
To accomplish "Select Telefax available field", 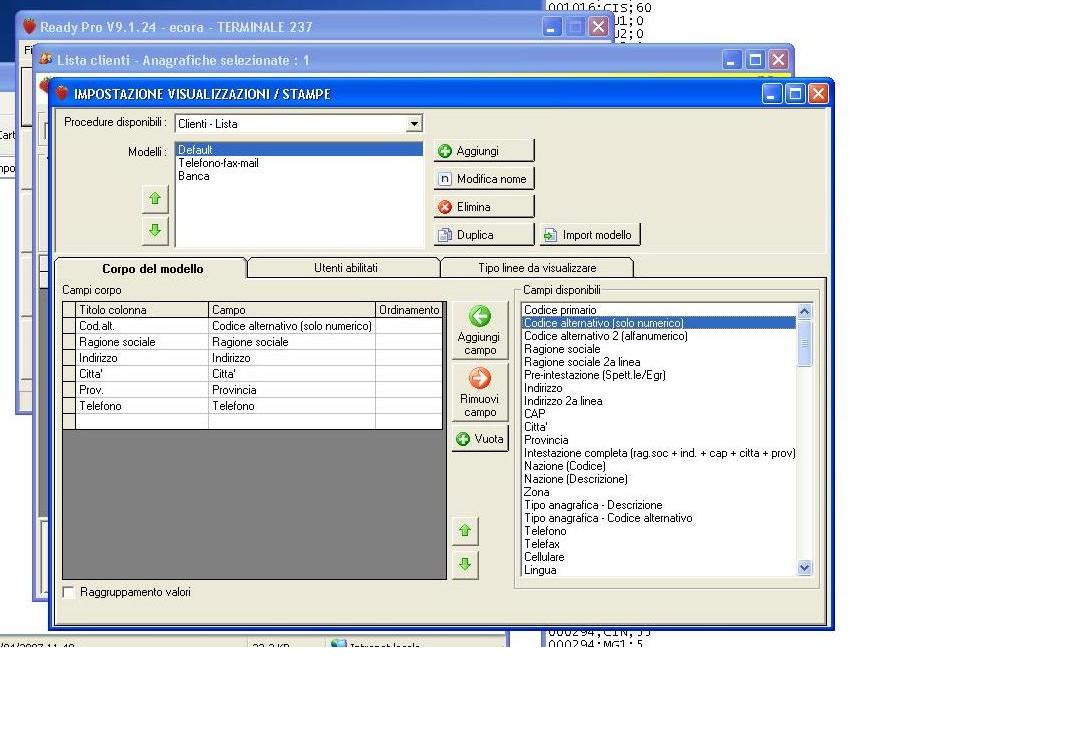I will pyautogui.click(x=658, y=544).
